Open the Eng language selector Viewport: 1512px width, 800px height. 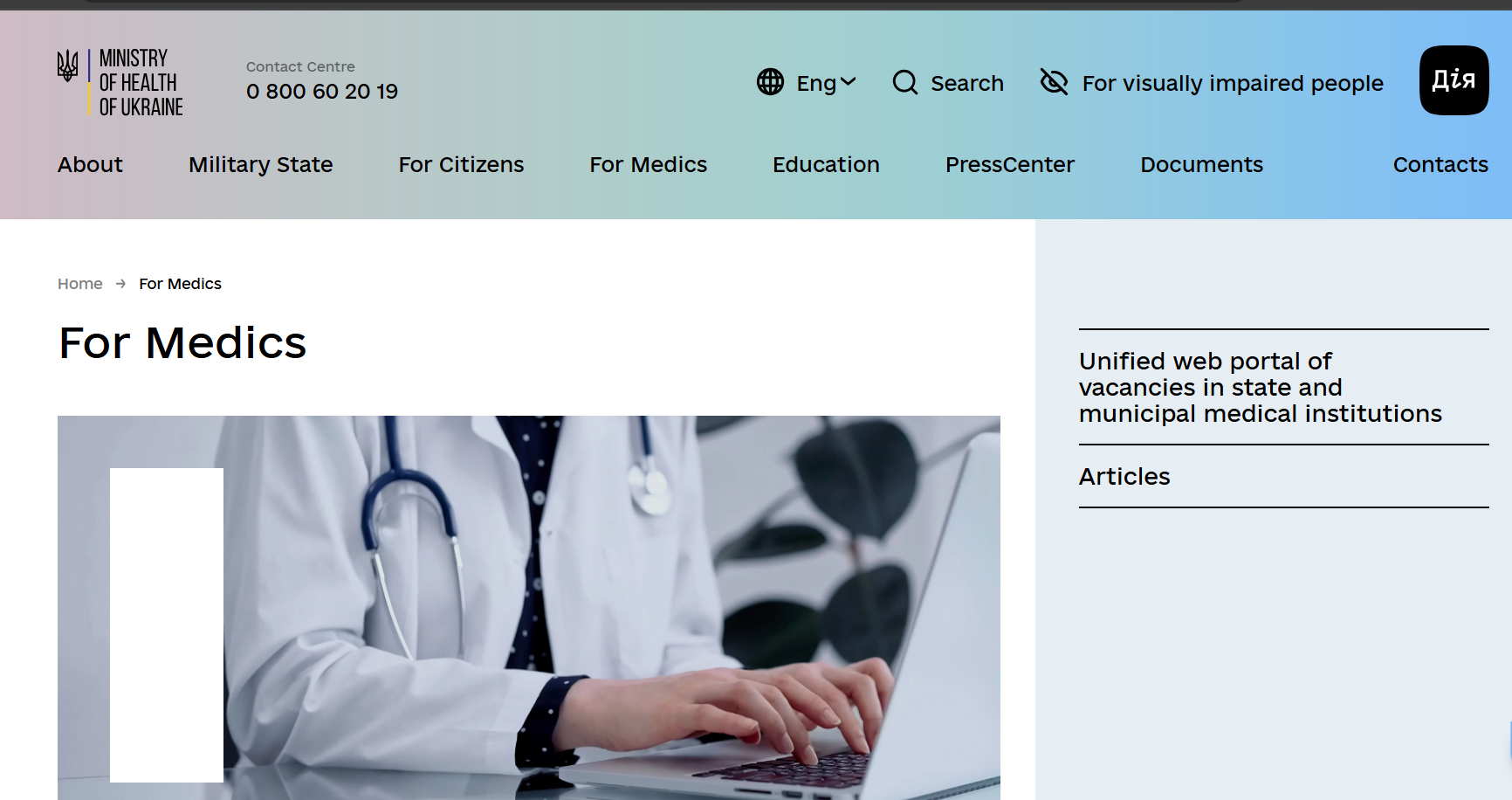[807, 83]
